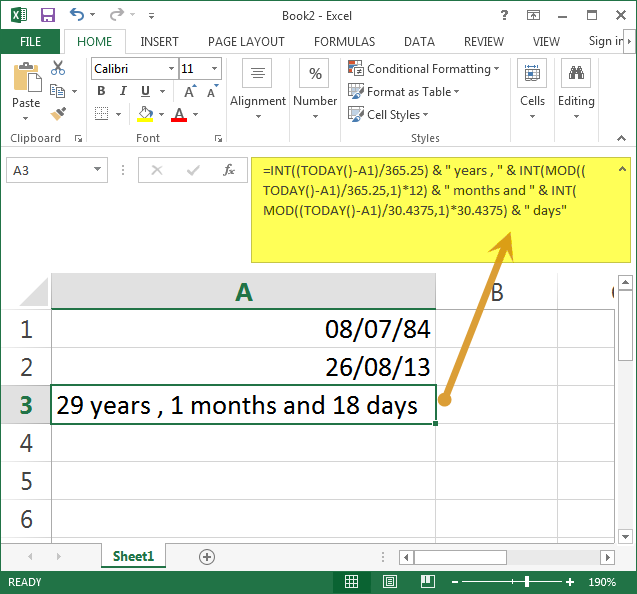Click the Increase Font Size icon
The height and width of the screenshot is (594, 637).
coord(190,91)
